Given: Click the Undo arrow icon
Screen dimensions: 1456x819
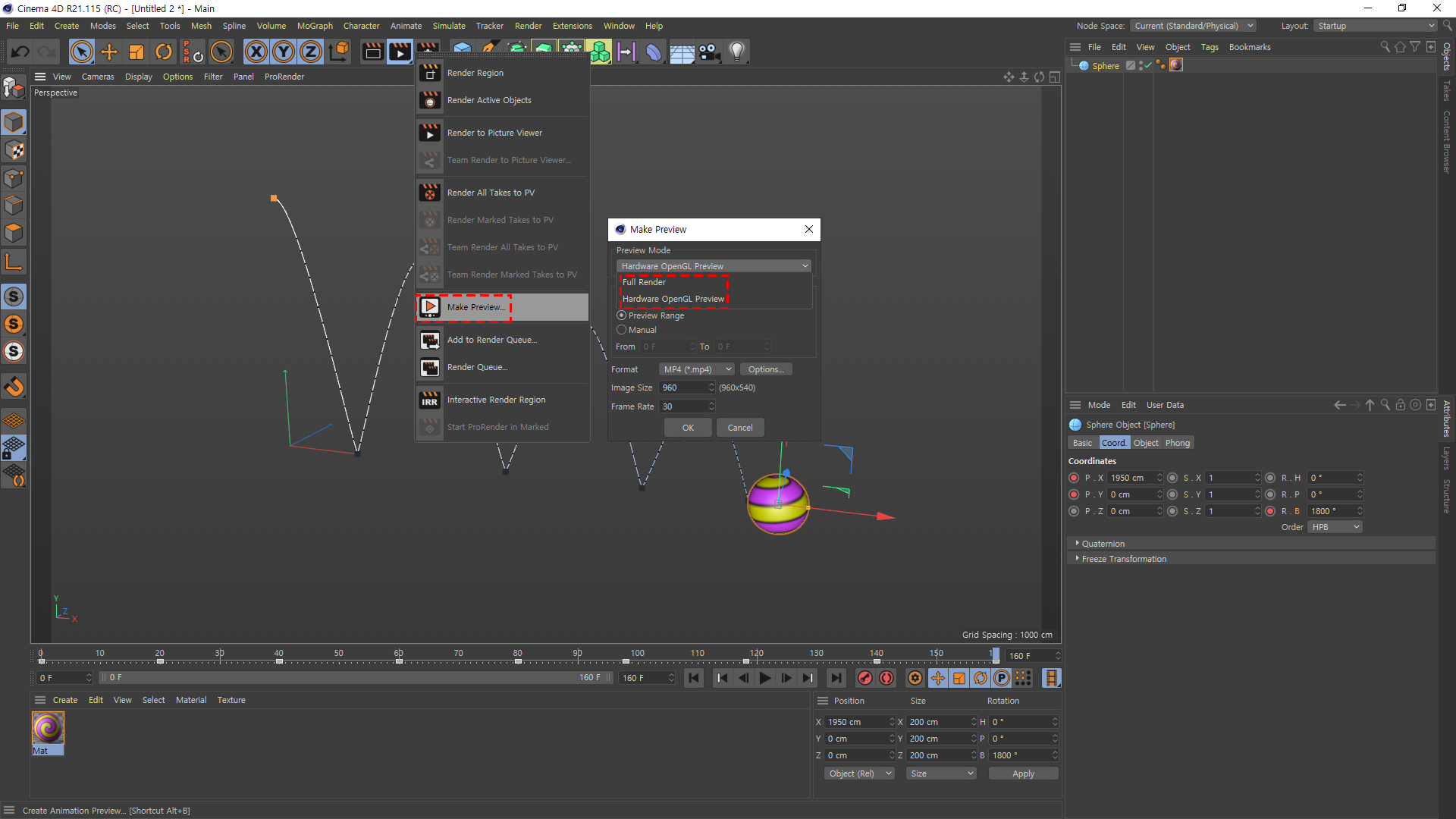Looking at the screenshot, I should pyautogui.click(x=20, y=52).
